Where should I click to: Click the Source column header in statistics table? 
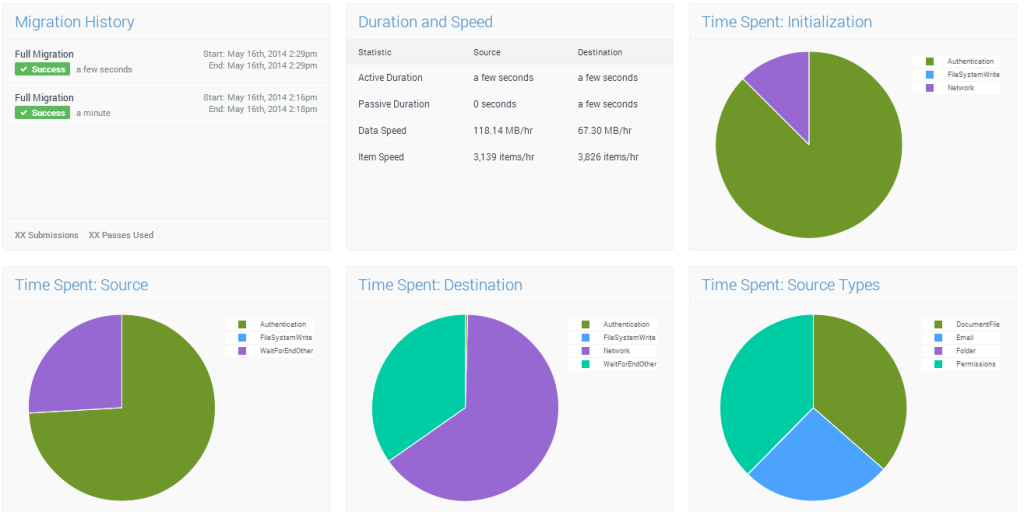(x=487, y=52)
